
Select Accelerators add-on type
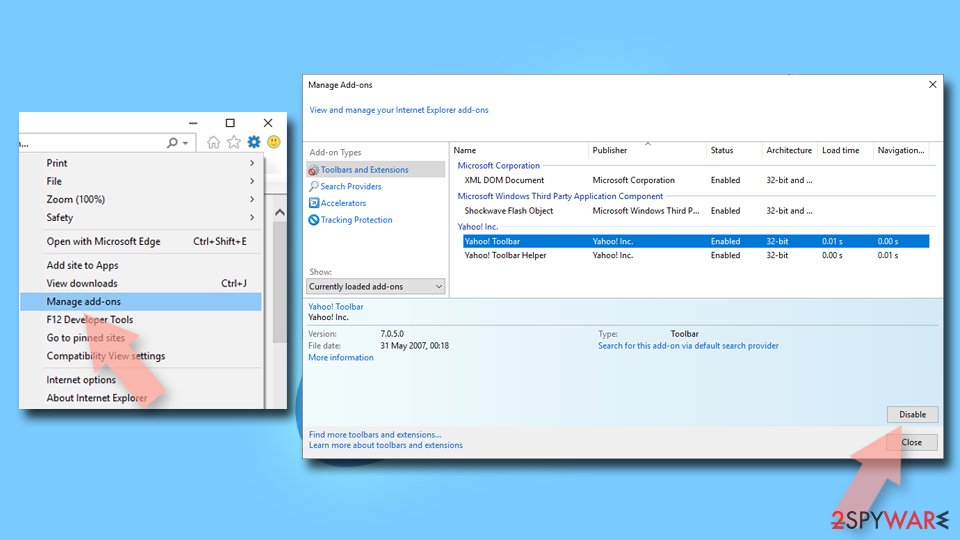pos(343,203)
